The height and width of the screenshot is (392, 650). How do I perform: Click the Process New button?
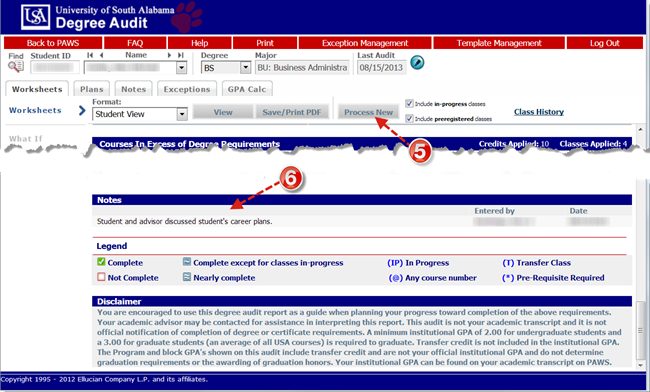coord(368,112)
